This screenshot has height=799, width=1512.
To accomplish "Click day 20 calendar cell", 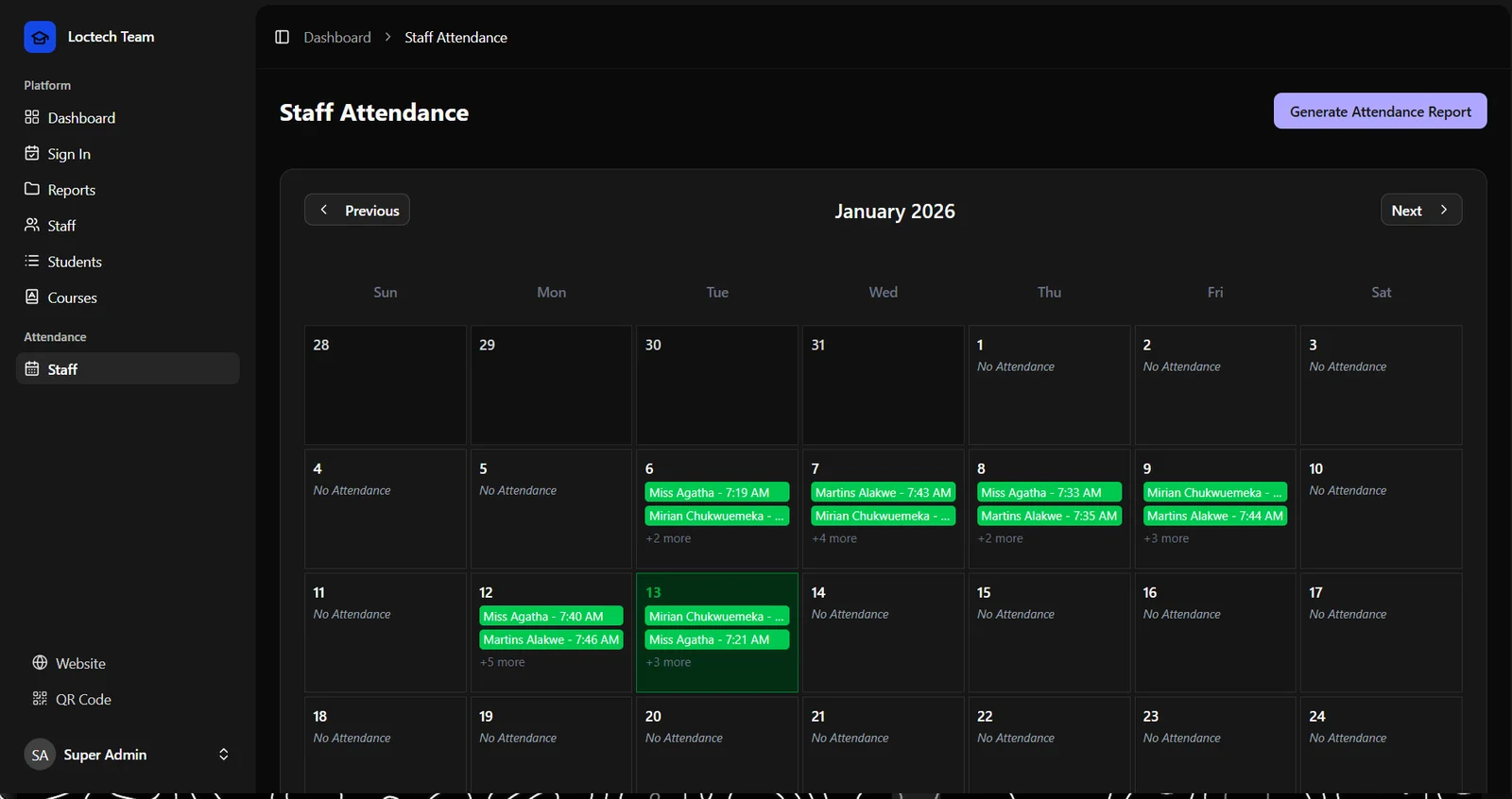I will tap(717, 746).
